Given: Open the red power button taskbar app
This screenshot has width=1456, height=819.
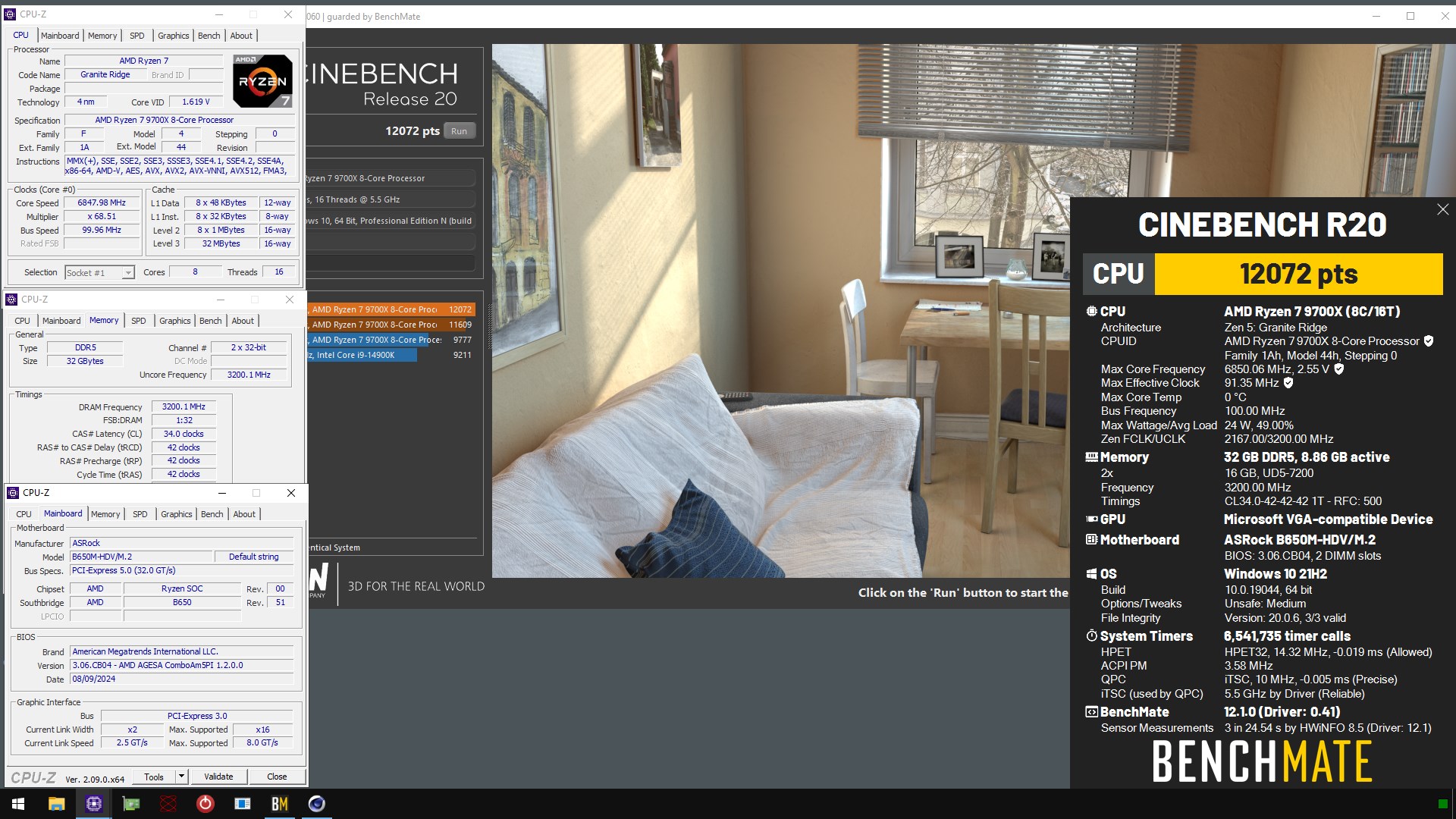Looking at the screenshot, I should click(x=205, y=804).
